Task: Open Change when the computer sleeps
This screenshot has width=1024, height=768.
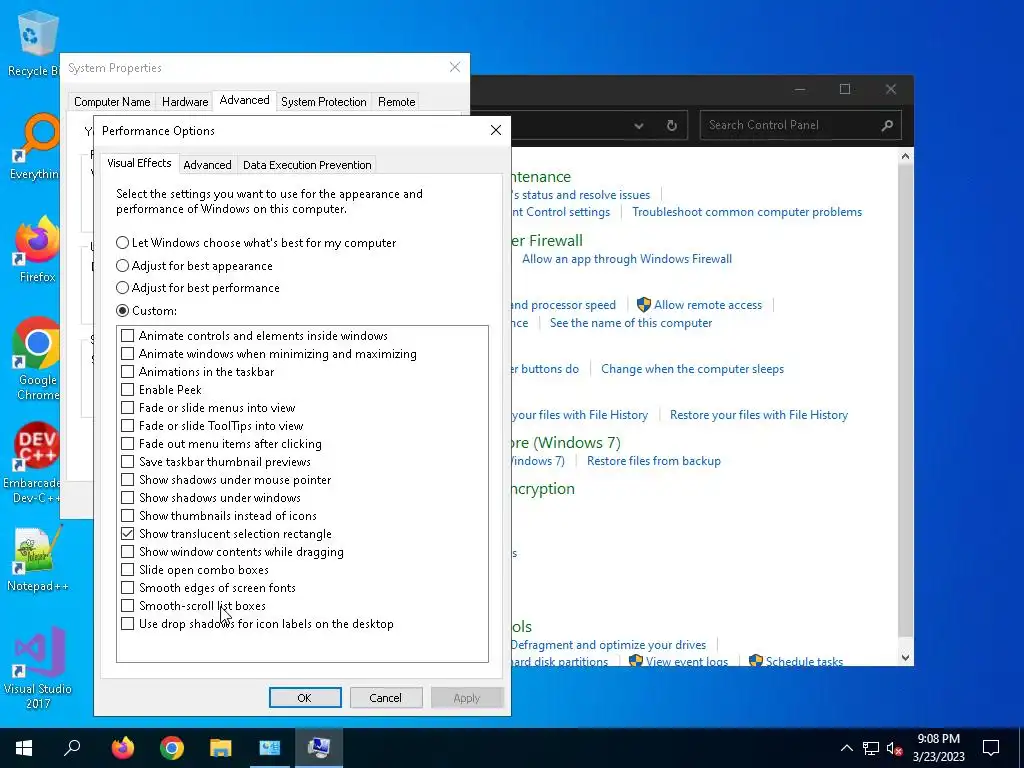Action: click(x=692, y=369)
